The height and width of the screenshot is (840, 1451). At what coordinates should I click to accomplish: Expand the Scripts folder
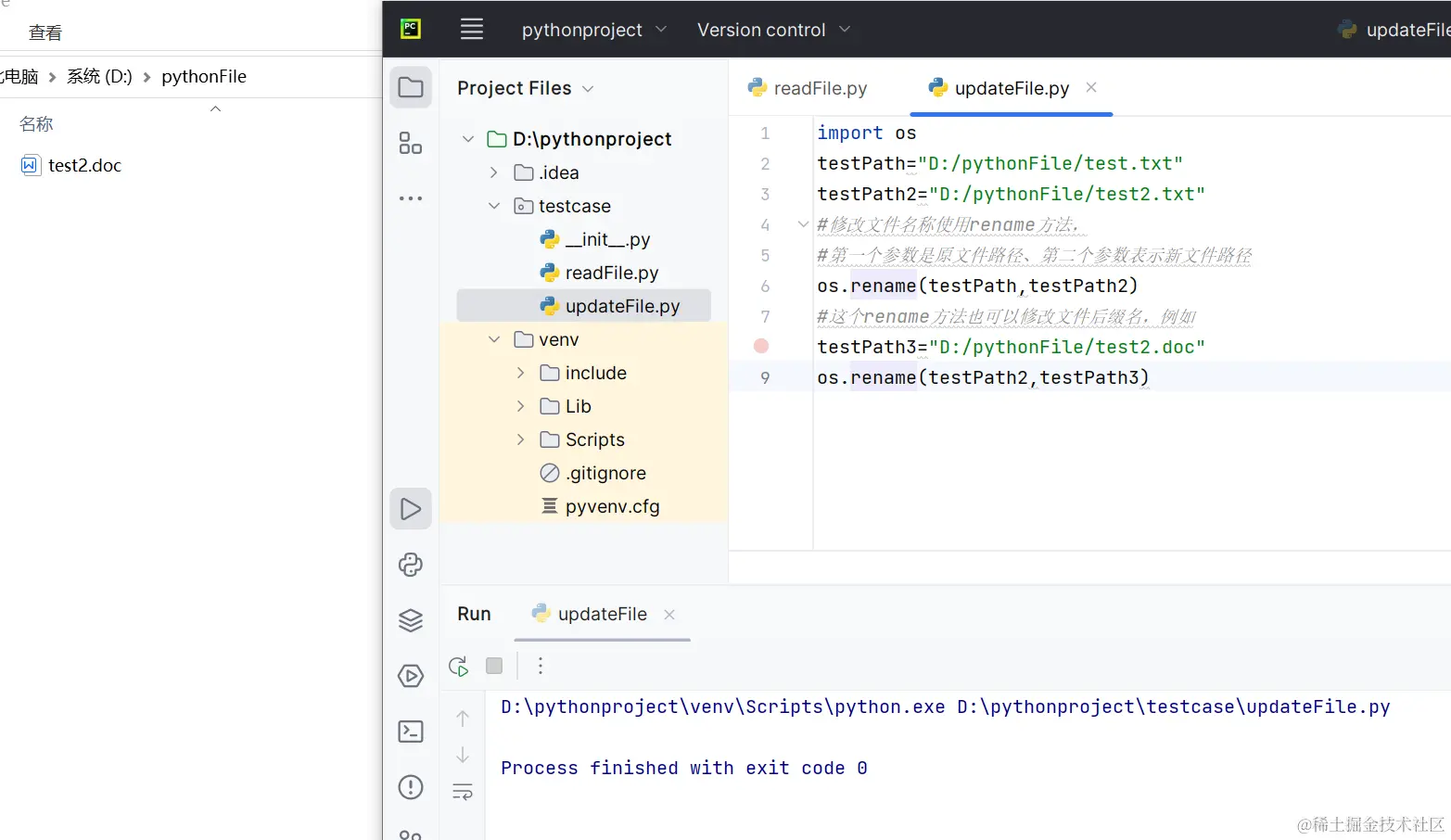click(520, 439)
